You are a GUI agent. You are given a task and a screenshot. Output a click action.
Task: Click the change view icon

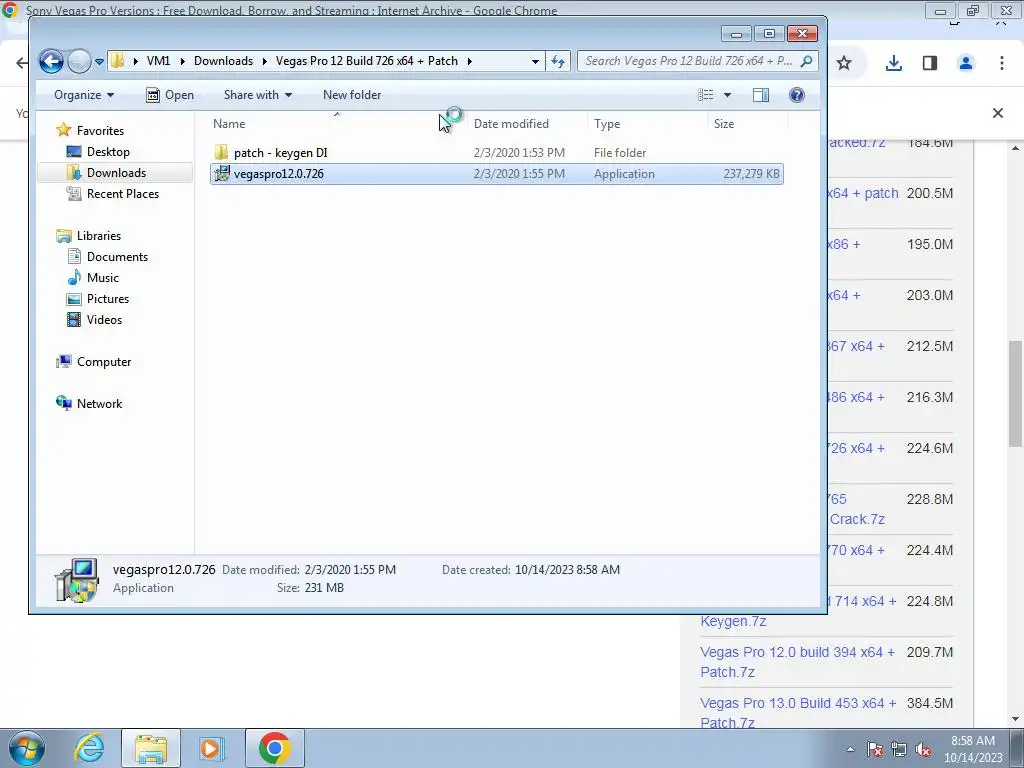point(705,95)
